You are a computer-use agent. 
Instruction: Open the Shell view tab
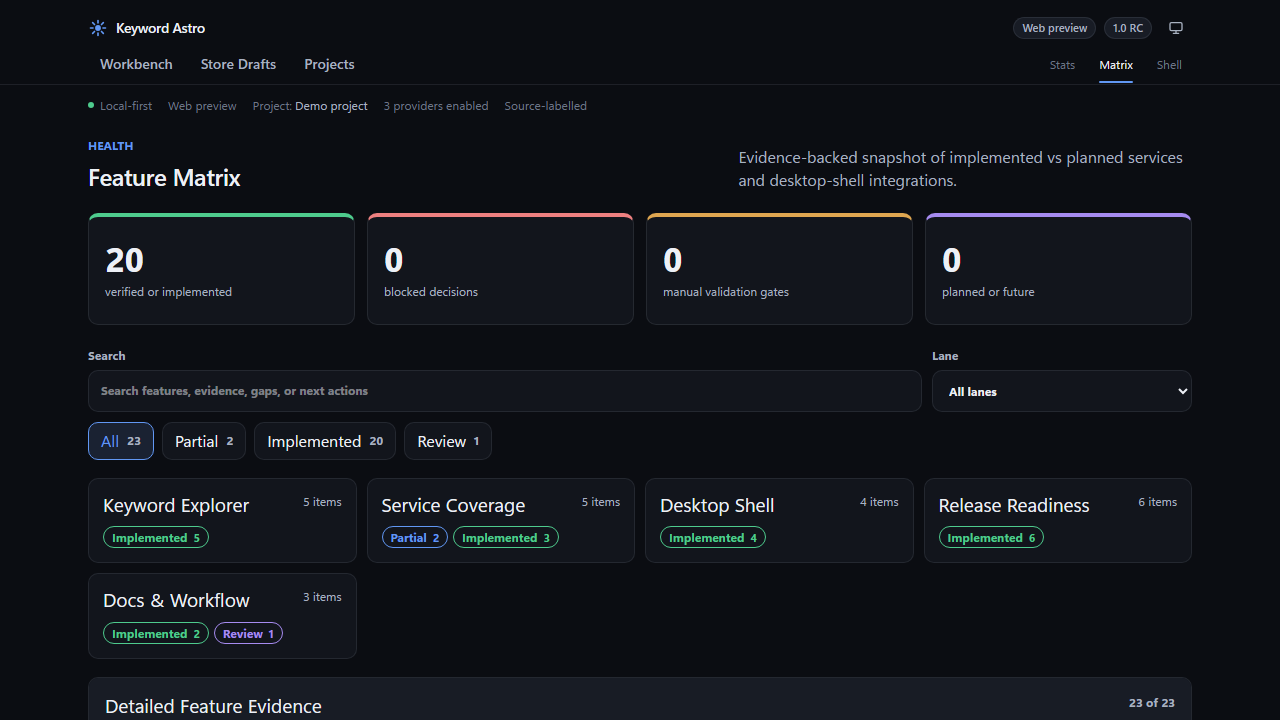(x=1169, y=65)
